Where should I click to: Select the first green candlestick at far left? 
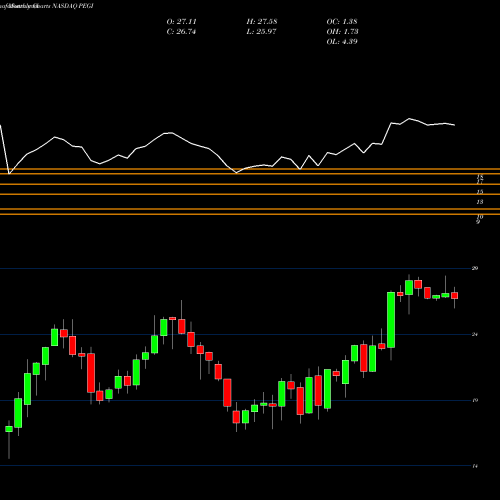click(9, 429)
